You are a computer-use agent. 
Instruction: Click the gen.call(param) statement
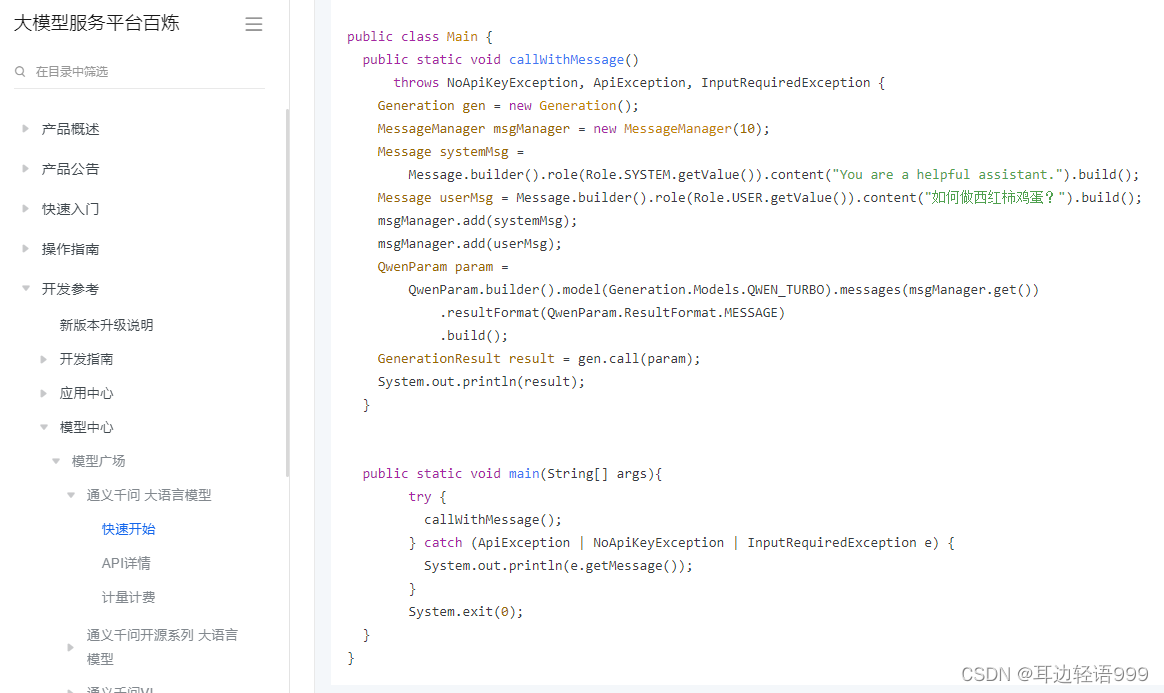coord(639,359)
